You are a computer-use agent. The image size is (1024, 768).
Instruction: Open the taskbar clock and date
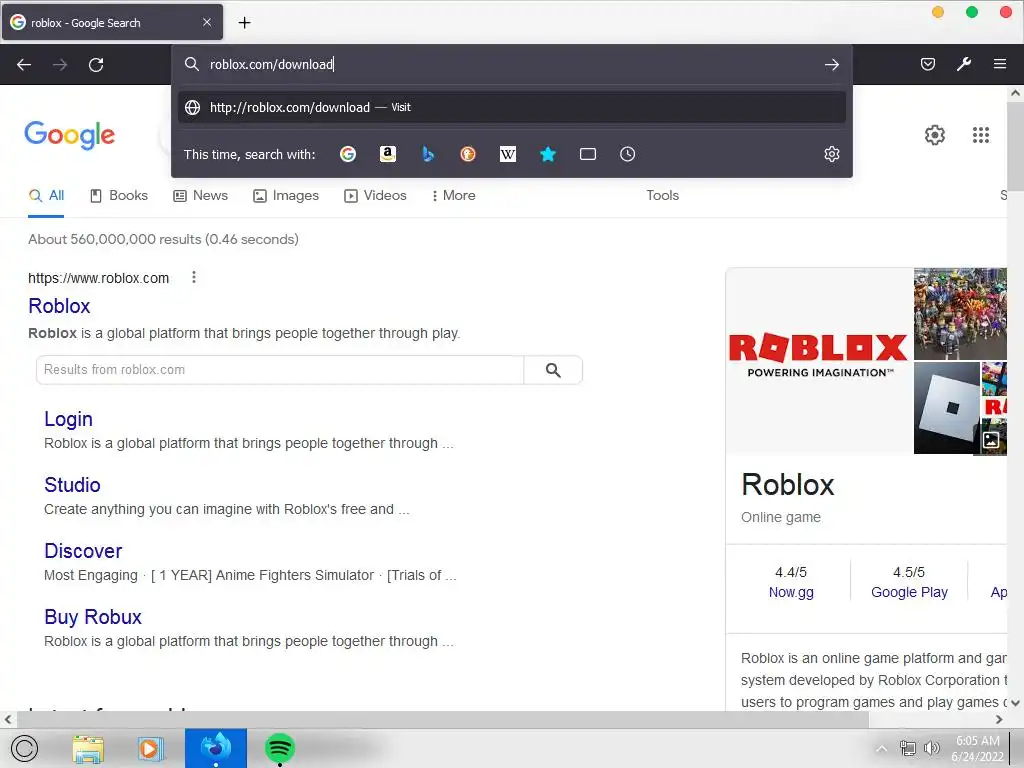[978, 748]
